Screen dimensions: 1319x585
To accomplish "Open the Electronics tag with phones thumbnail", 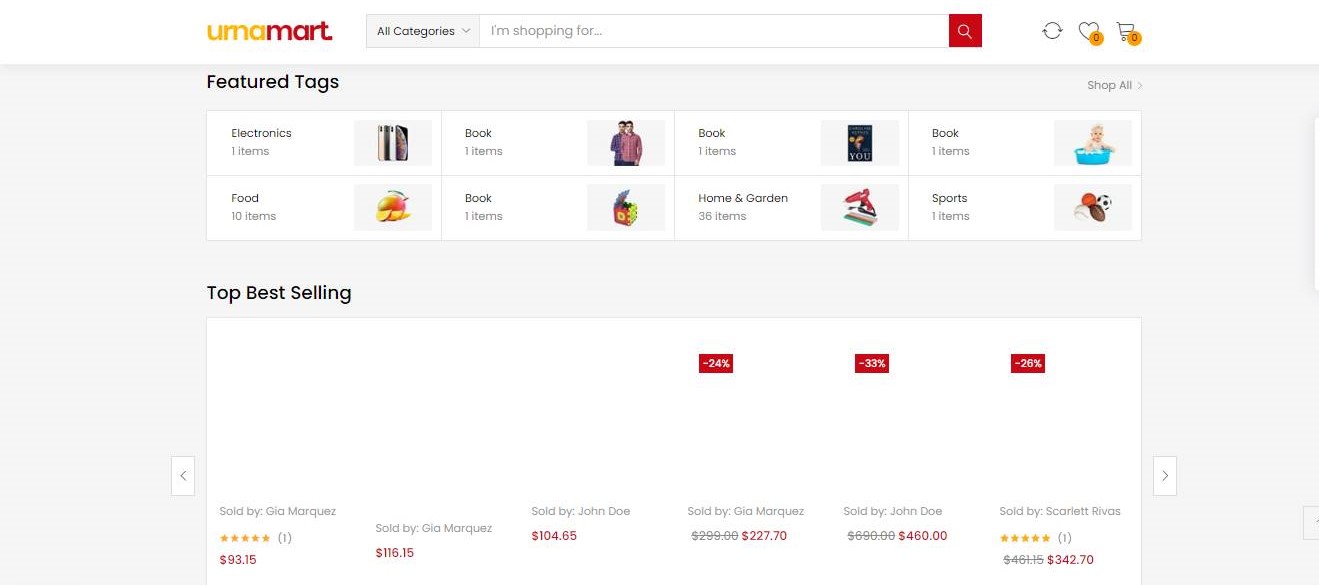I will (x=324, y=143).
